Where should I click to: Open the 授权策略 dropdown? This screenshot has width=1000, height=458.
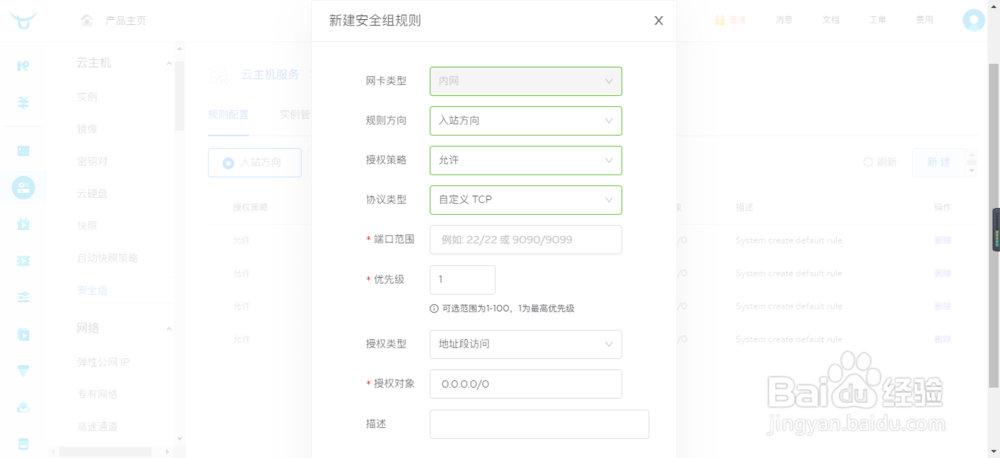[525, 160]
